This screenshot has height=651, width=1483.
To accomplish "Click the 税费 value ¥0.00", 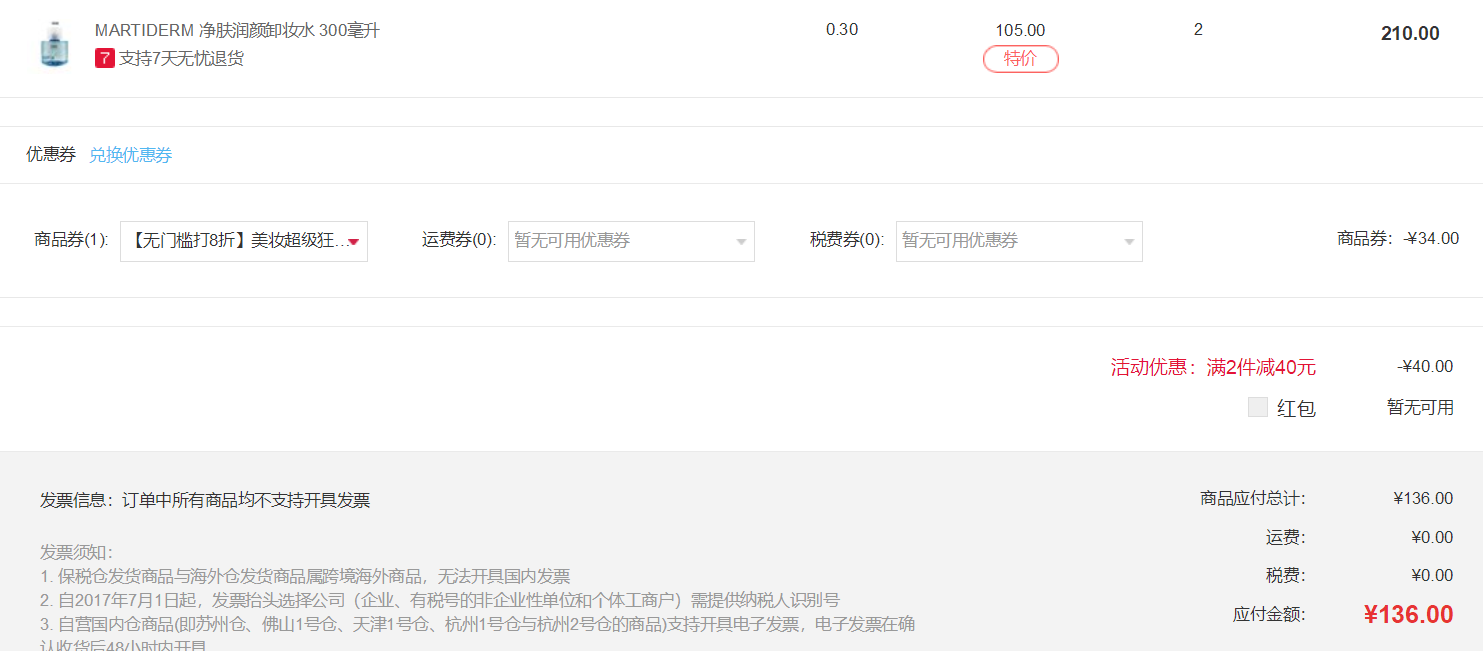I will click(1432, 575).
